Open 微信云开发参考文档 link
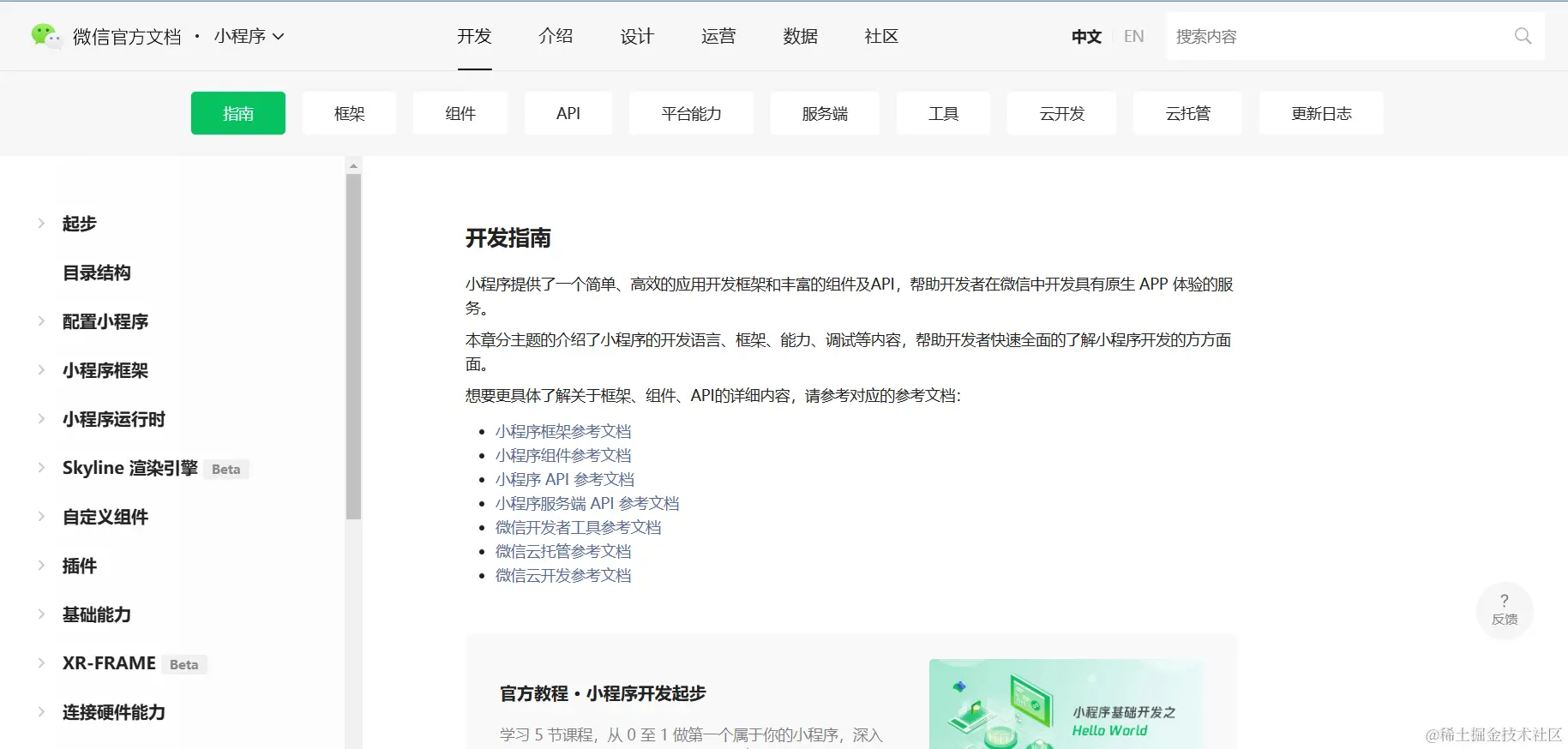This screenshot has height=749, width=1568. pyautogui.click(x=563, y=575)
